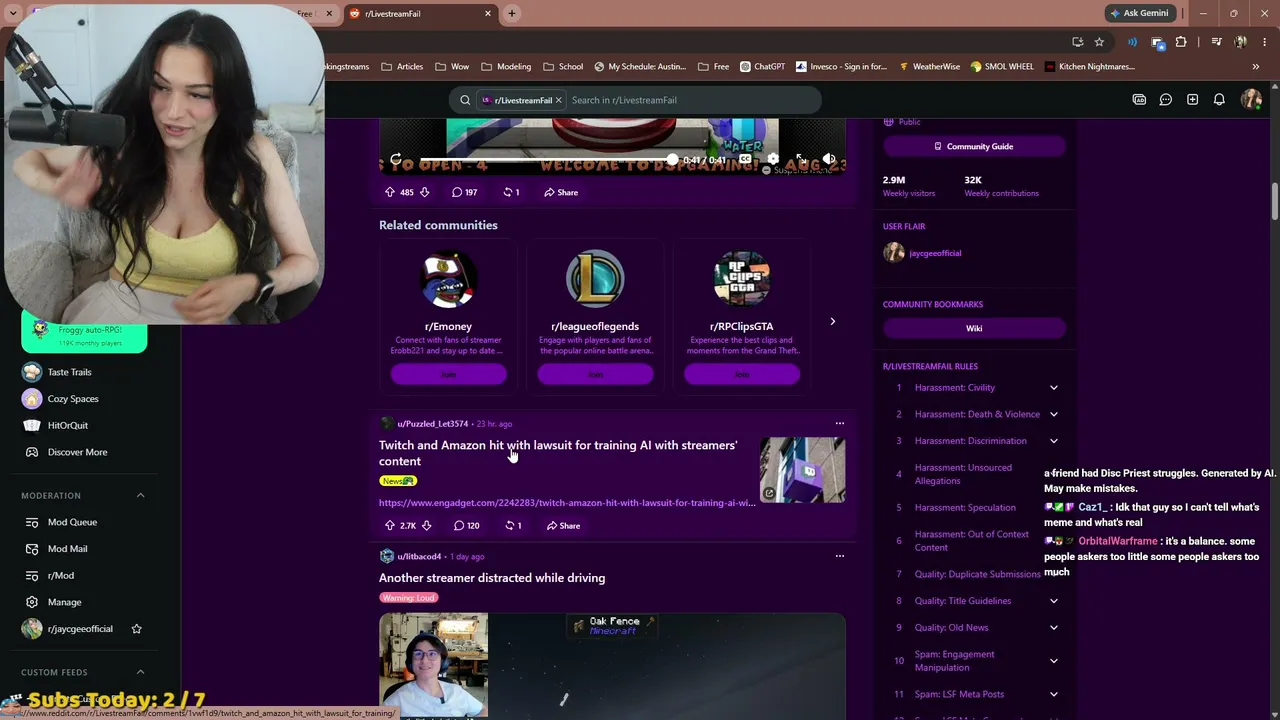
Task: Open 'Another streamer distracted while driving' post
Action: pos(492,578)
